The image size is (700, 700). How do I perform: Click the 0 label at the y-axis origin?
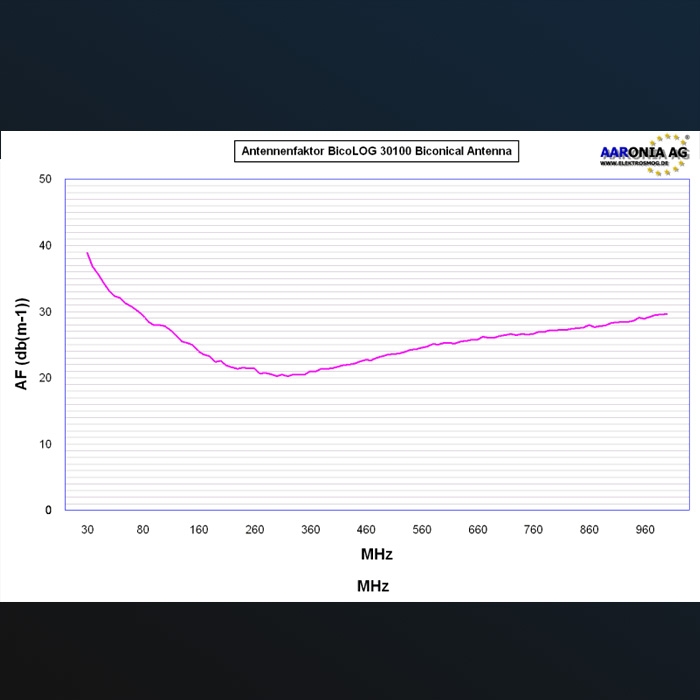pos(48,510)
